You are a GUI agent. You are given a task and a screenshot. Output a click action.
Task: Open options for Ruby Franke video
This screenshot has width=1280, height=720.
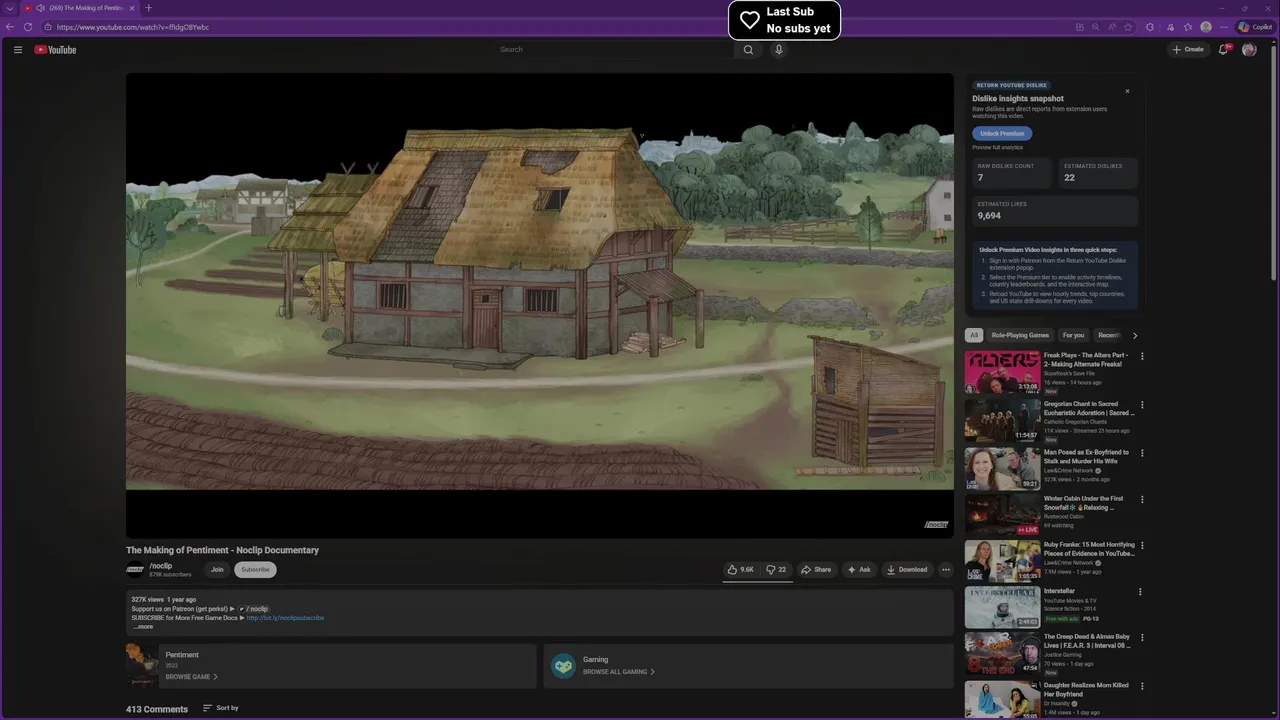click(1142, 546)
